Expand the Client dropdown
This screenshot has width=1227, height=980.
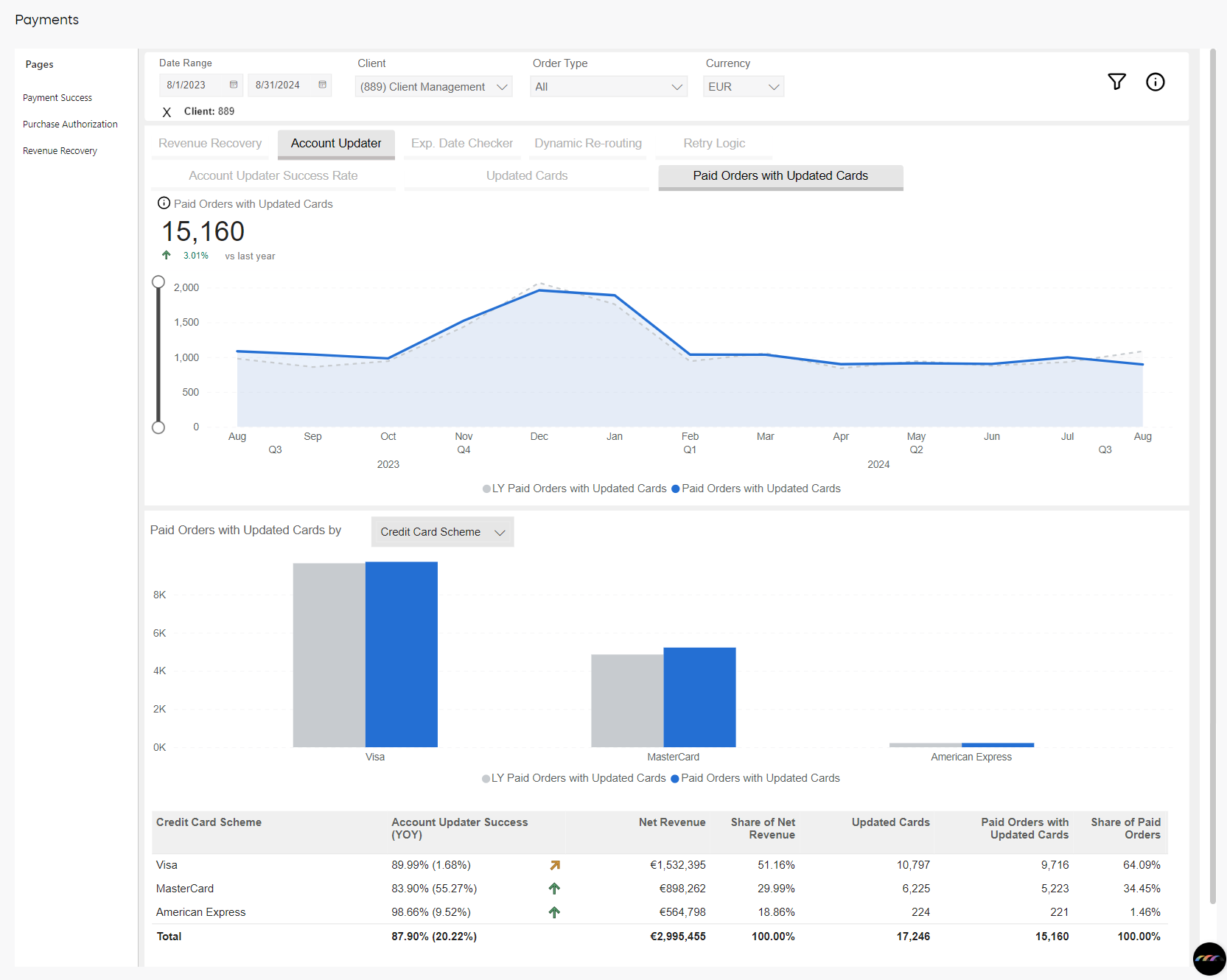coord(433,87)
